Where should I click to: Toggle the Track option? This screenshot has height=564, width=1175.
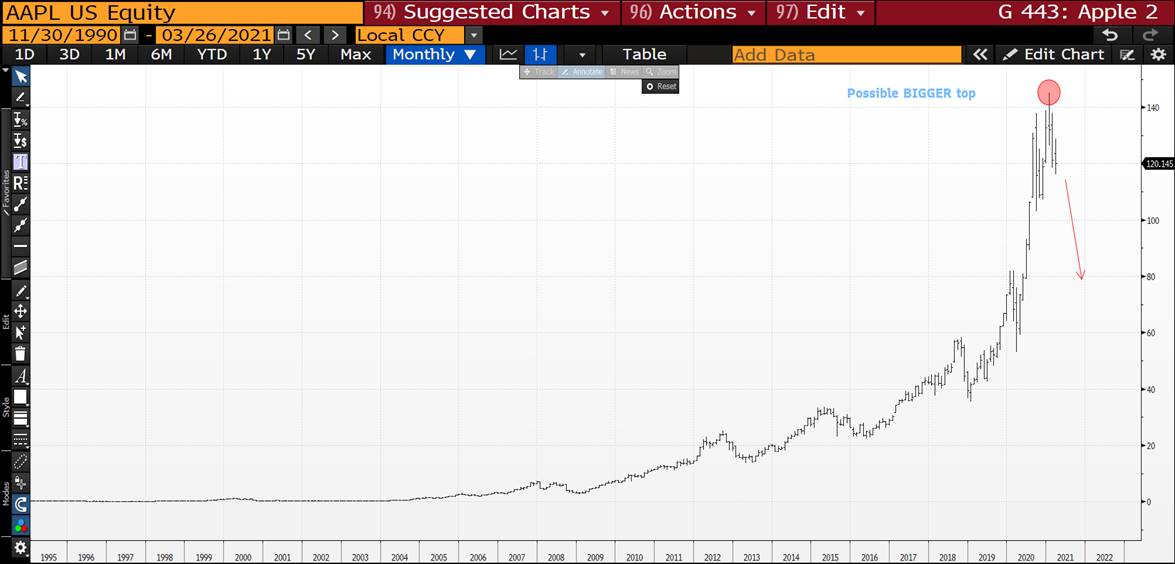coord(538,71)
